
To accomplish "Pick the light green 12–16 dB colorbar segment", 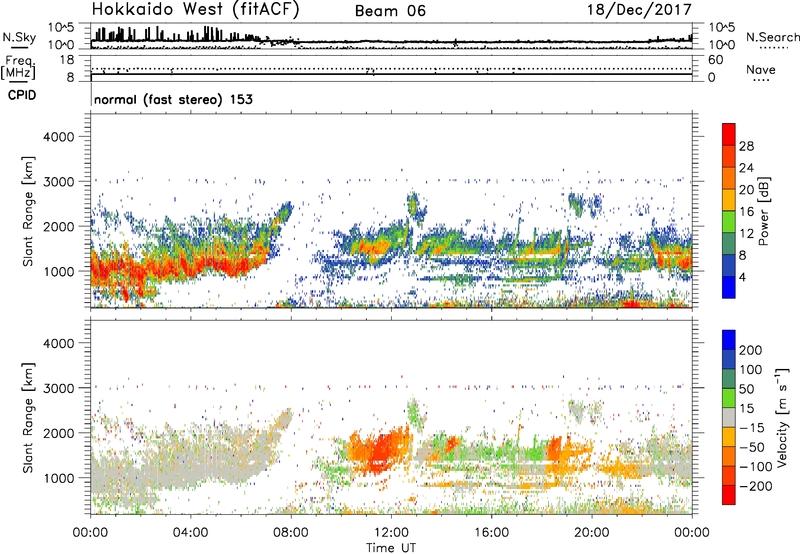I will 729,222.
